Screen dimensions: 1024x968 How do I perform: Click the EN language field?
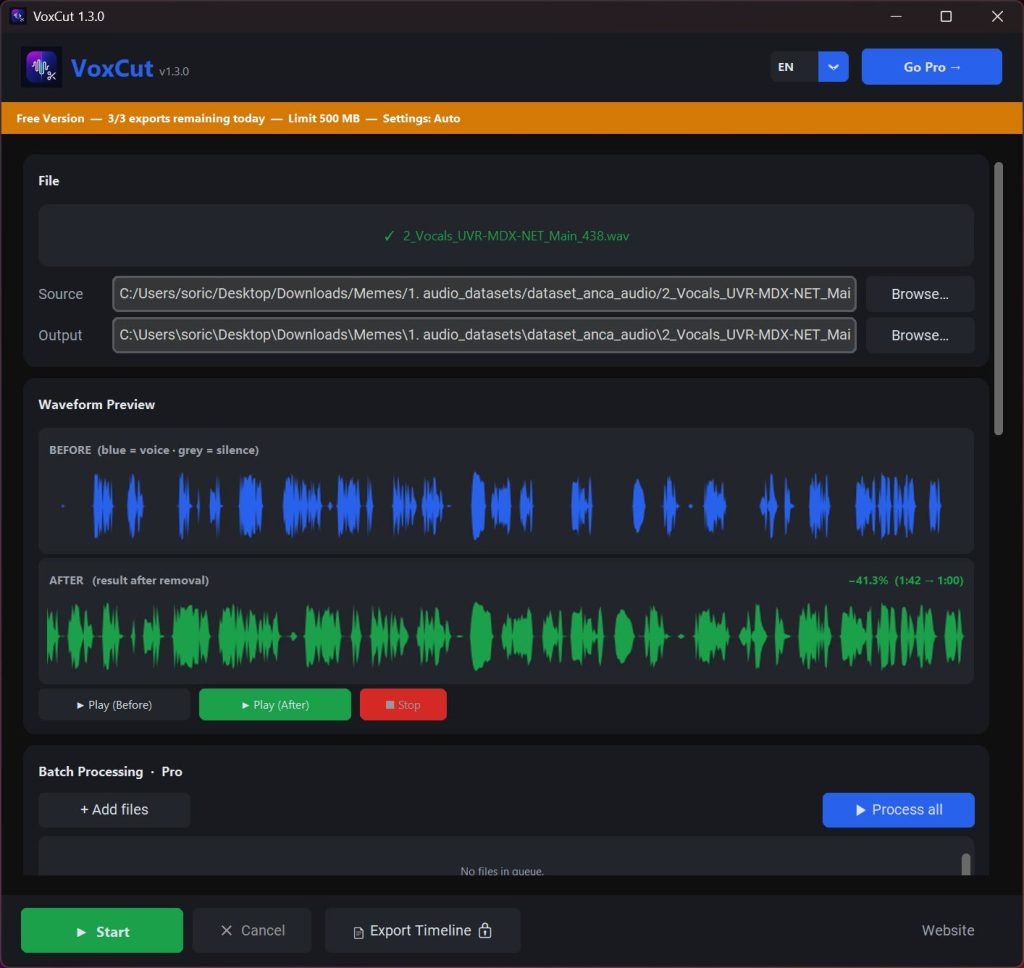tap(793, 67)
